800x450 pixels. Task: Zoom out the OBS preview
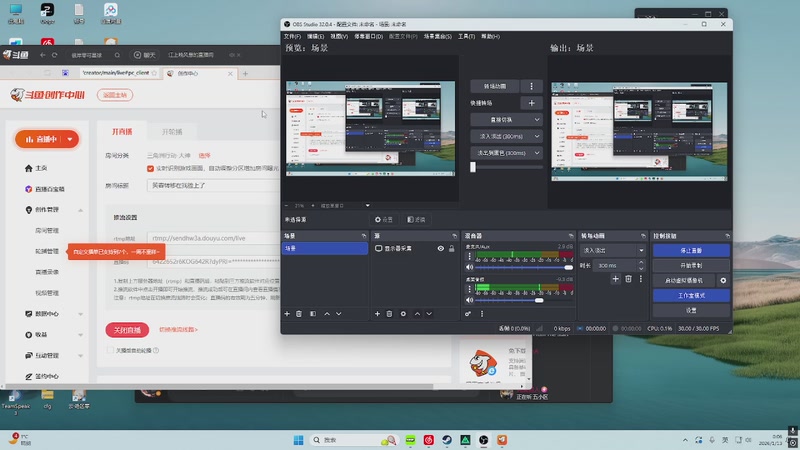(286, 206)
